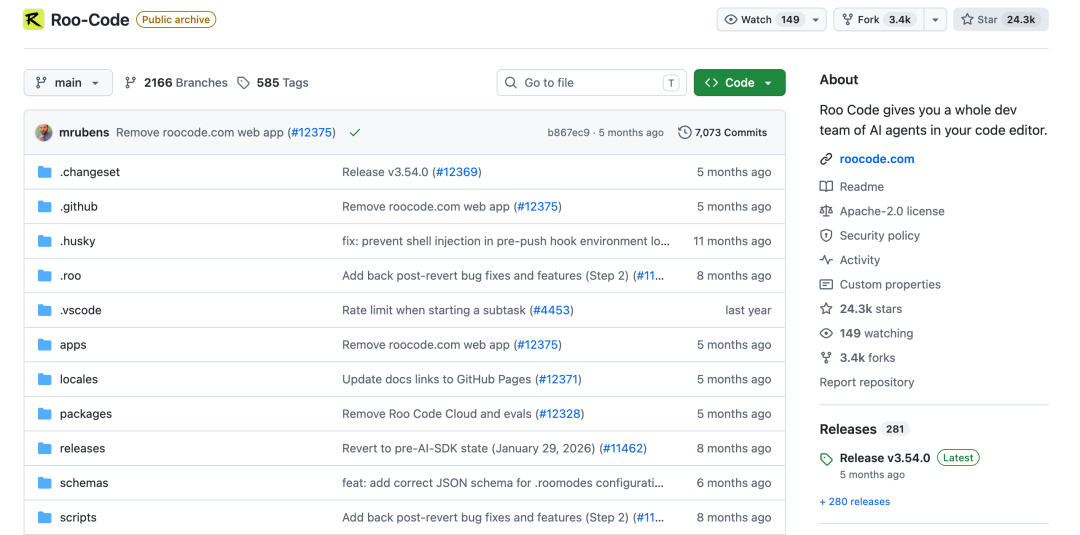
Task: Click 'Rate limit when starting a subtask' commit message
Action: pyautogui.click(x=435, y=310)
